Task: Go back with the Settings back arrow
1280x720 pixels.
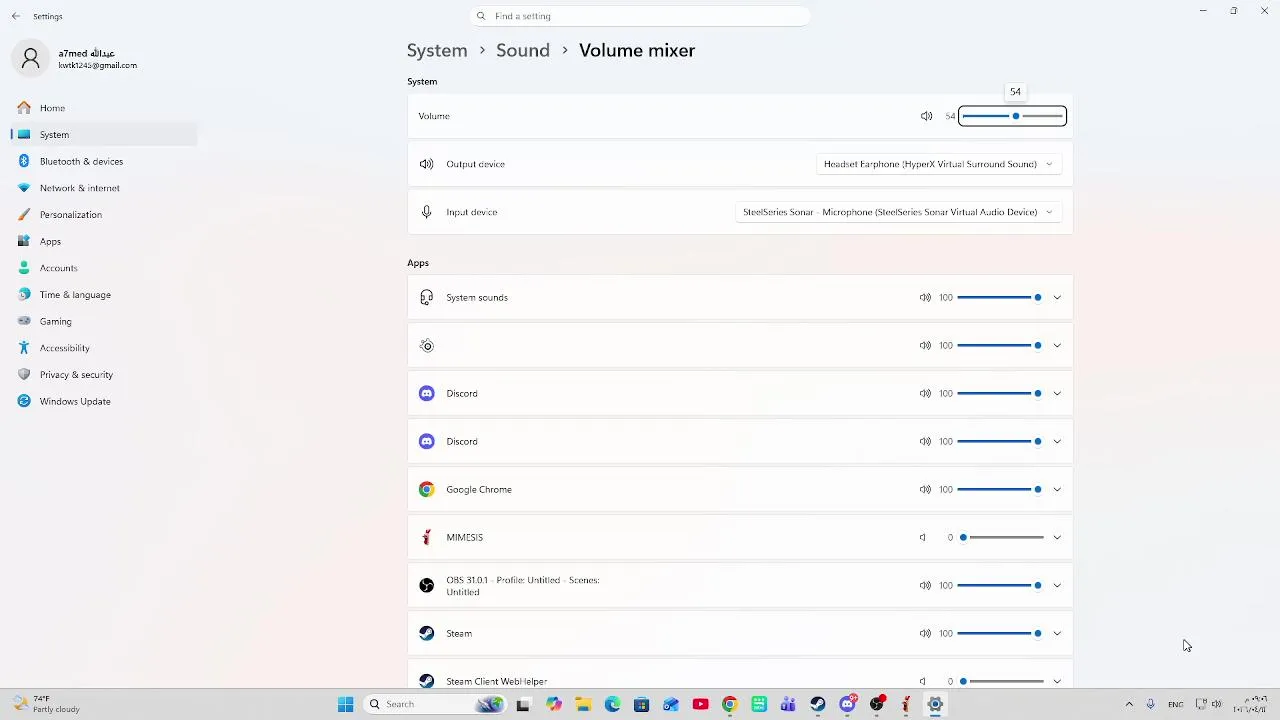Action: (16, 16)
